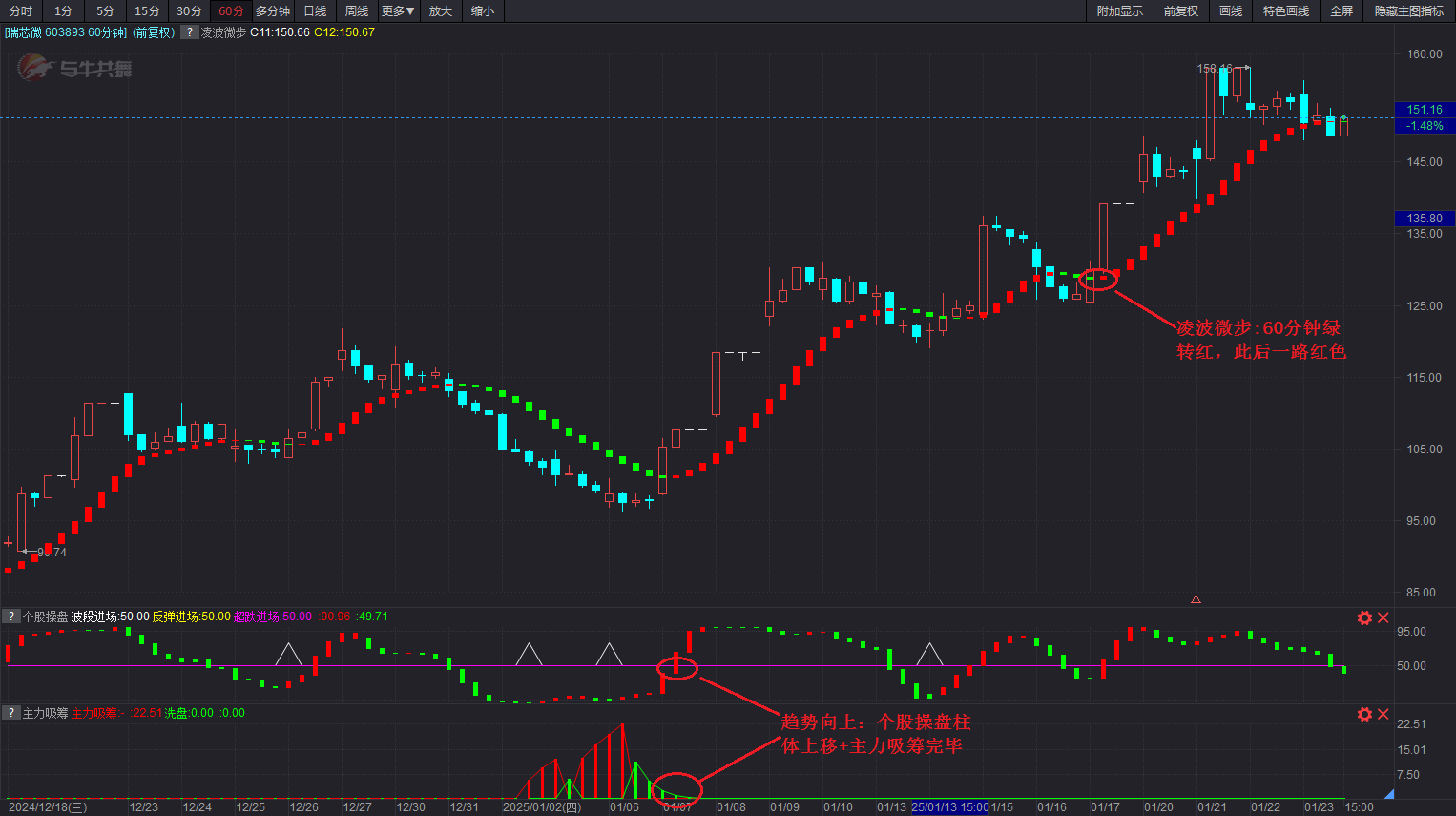Close the 主力吸筹 indicator panel
This screenshot has width=1456, height=816.
click(x=1383, y=714)
